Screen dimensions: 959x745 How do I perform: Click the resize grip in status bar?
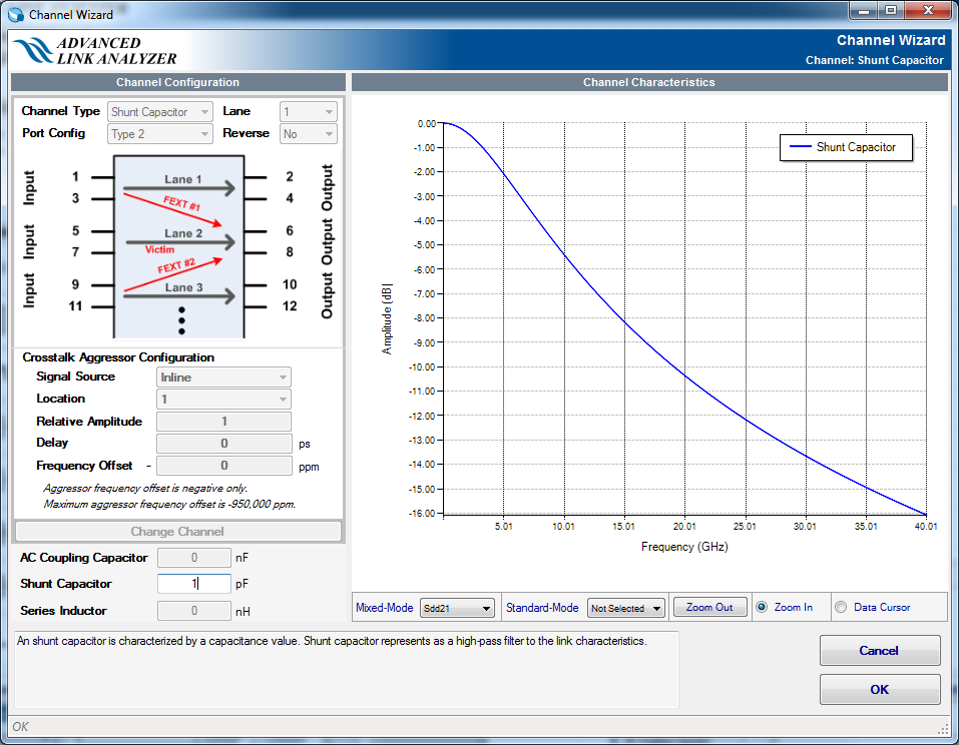pyautogui.click(x=942, y=729)
